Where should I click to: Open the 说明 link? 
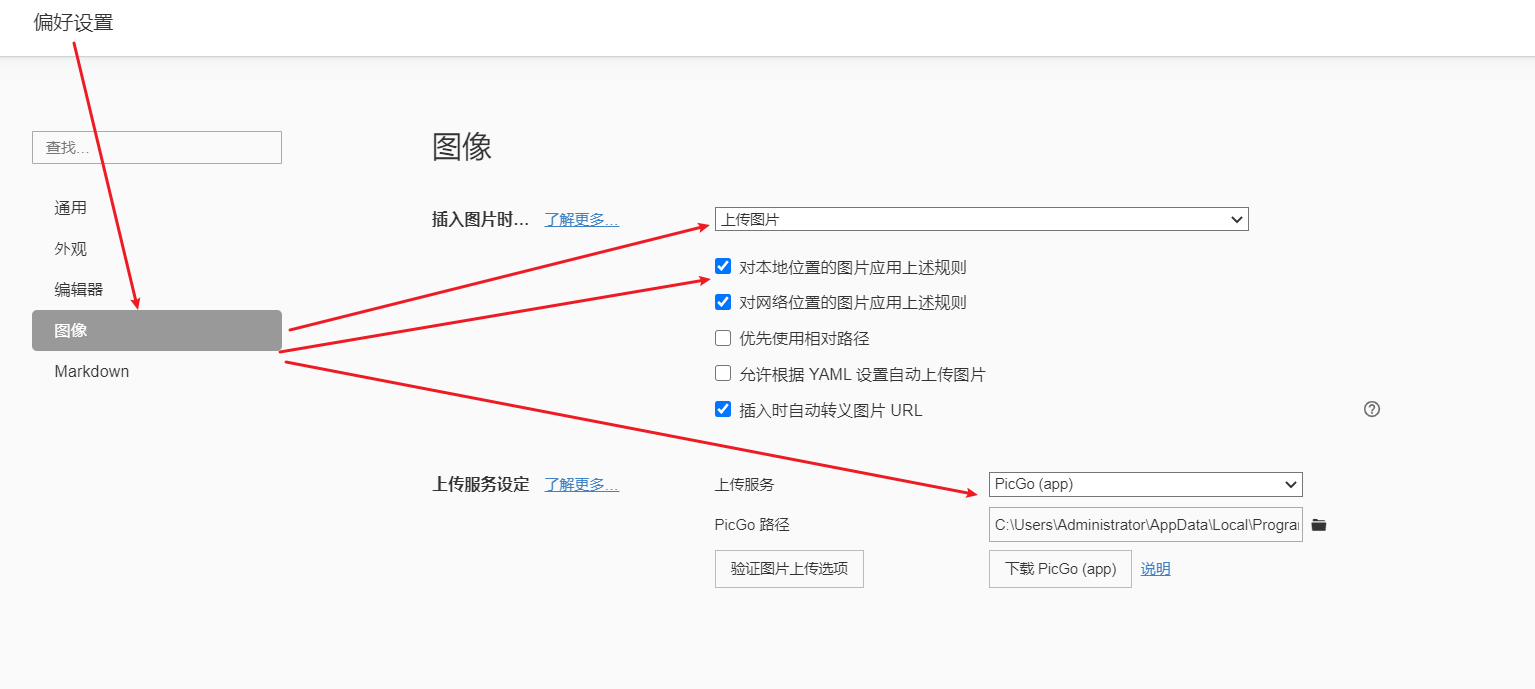coord(1155,569)
